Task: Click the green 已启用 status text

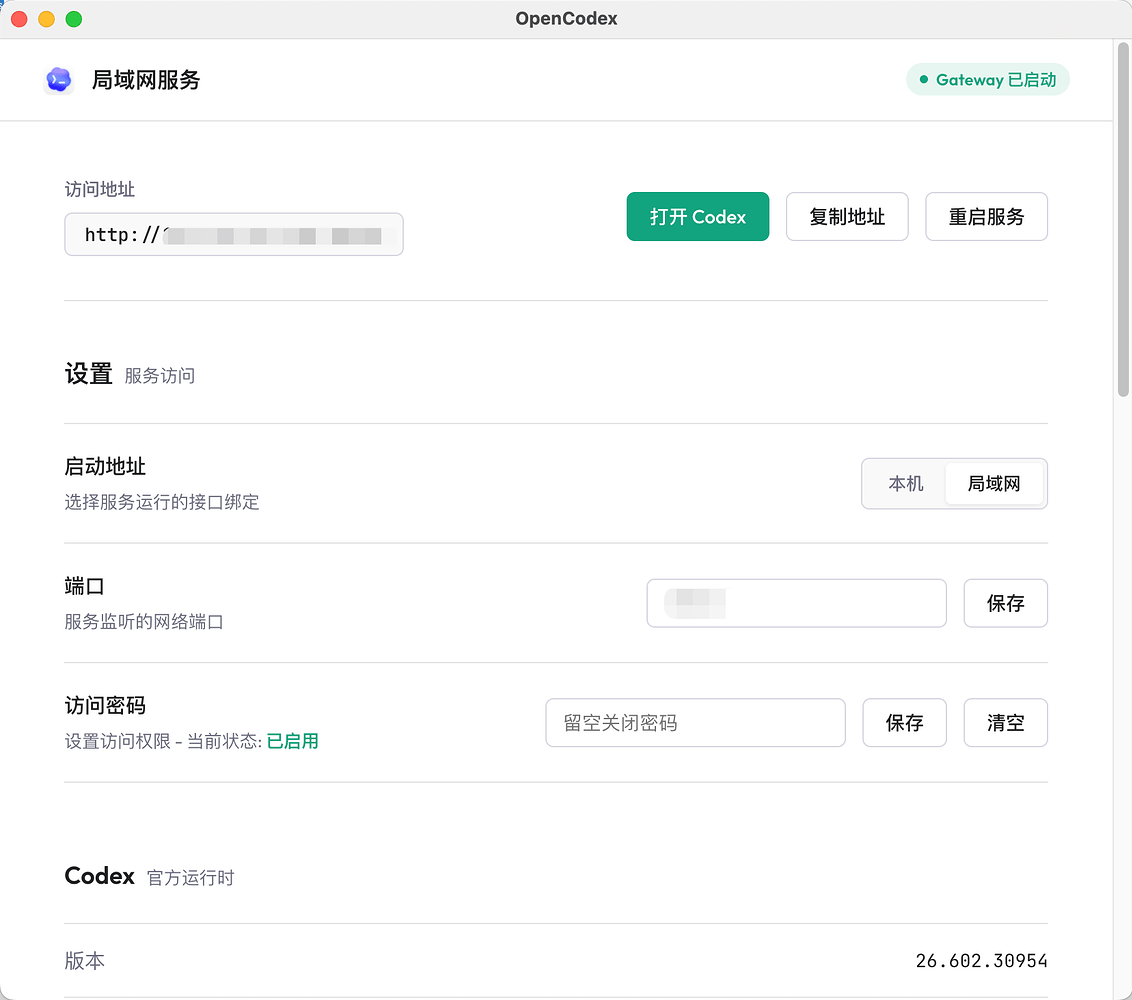Action: [x=292, y=742]
